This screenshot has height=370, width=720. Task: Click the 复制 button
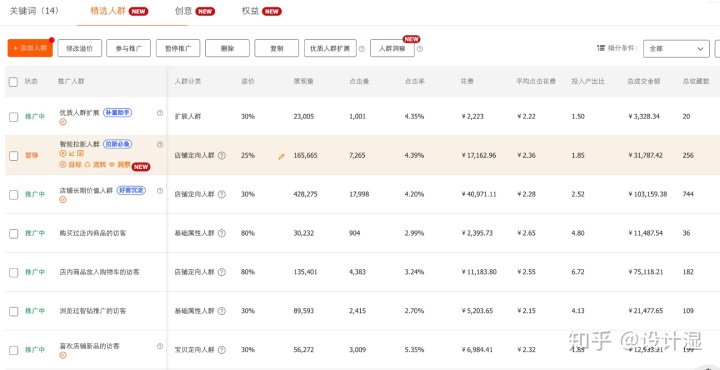276,48
